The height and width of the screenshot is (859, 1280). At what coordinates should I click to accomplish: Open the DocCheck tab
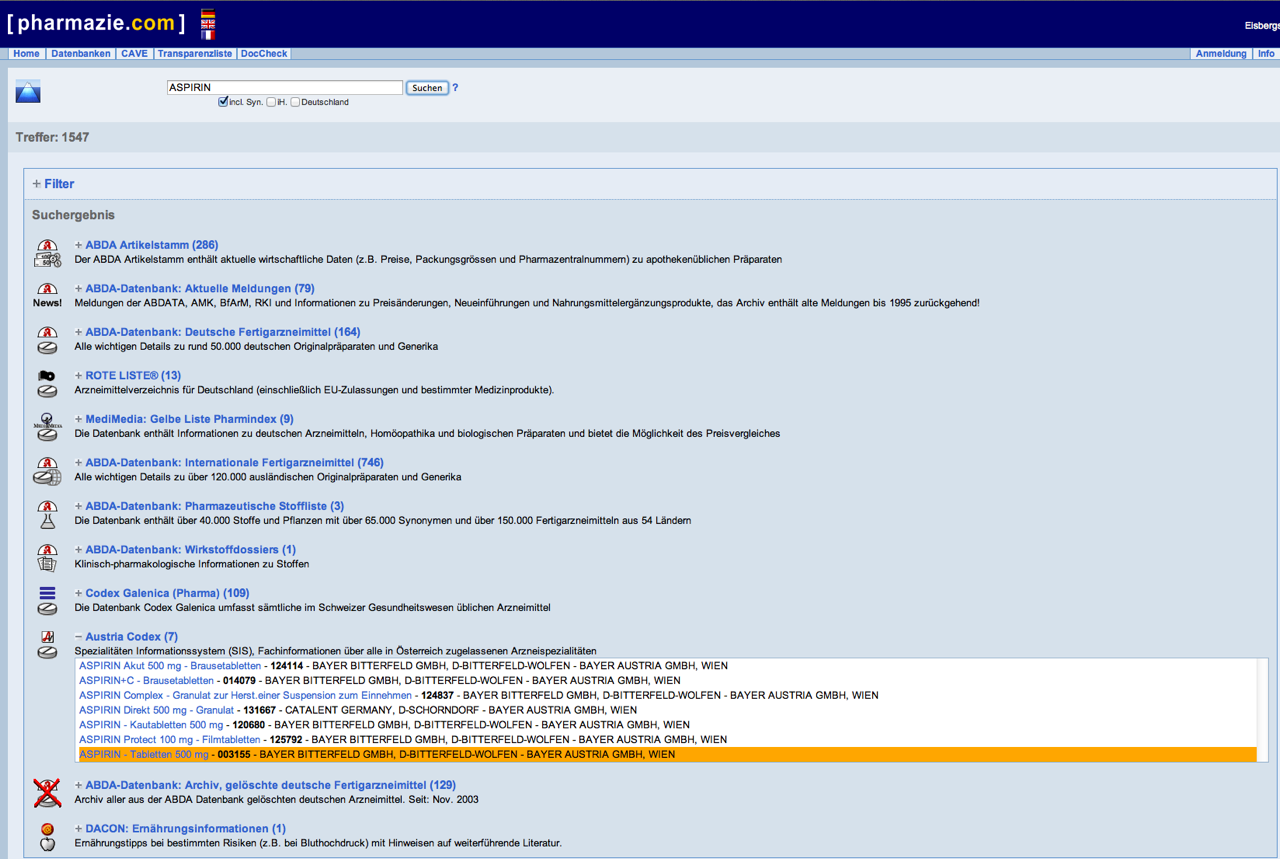pos(264,54)
